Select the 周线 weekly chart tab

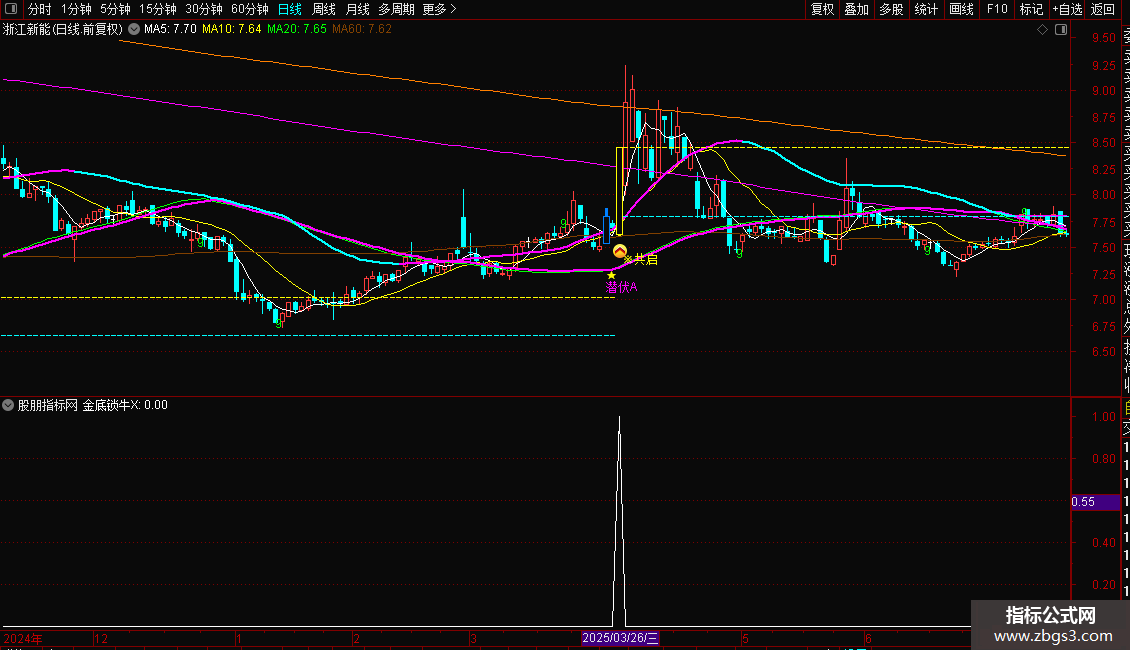coord(324,9)
